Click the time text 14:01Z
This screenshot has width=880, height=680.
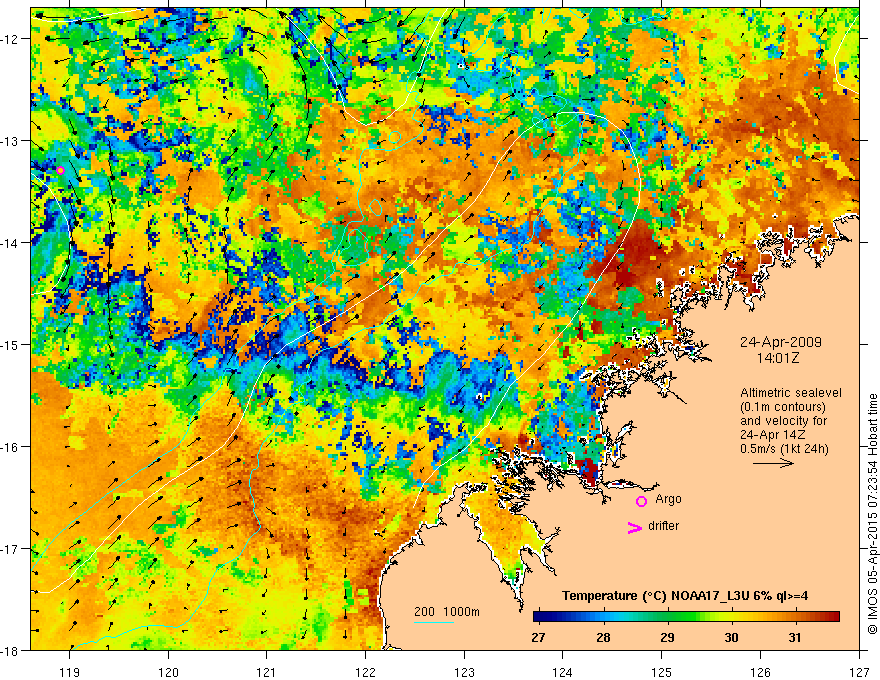click(777, 358)
